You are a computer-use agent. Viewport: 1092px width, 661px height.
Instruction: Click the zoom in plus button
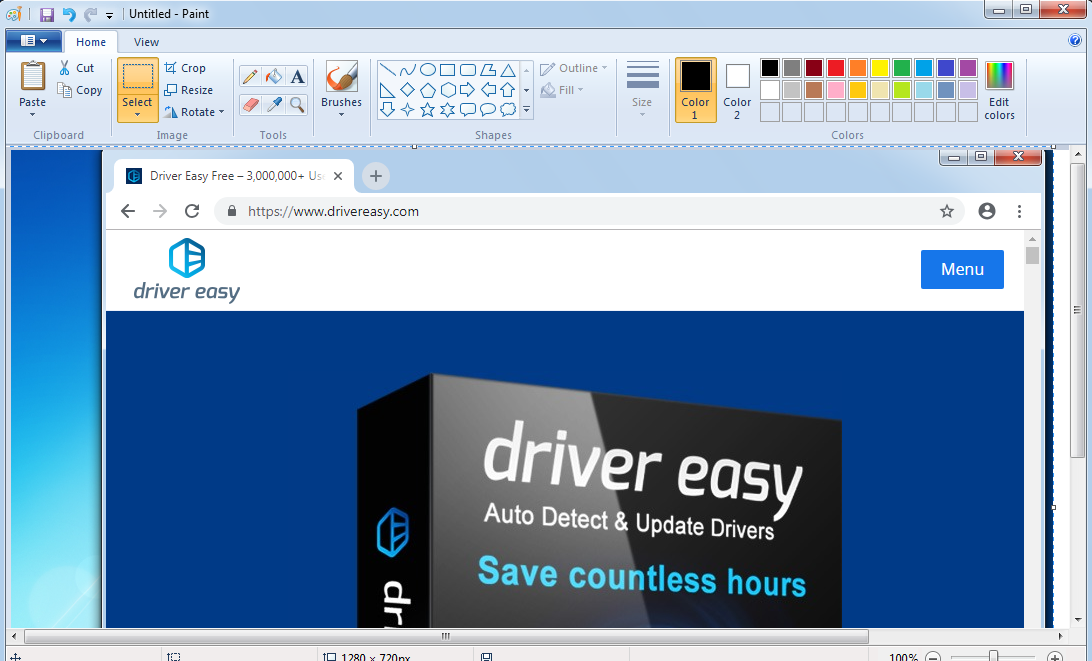click(1055, 656)
